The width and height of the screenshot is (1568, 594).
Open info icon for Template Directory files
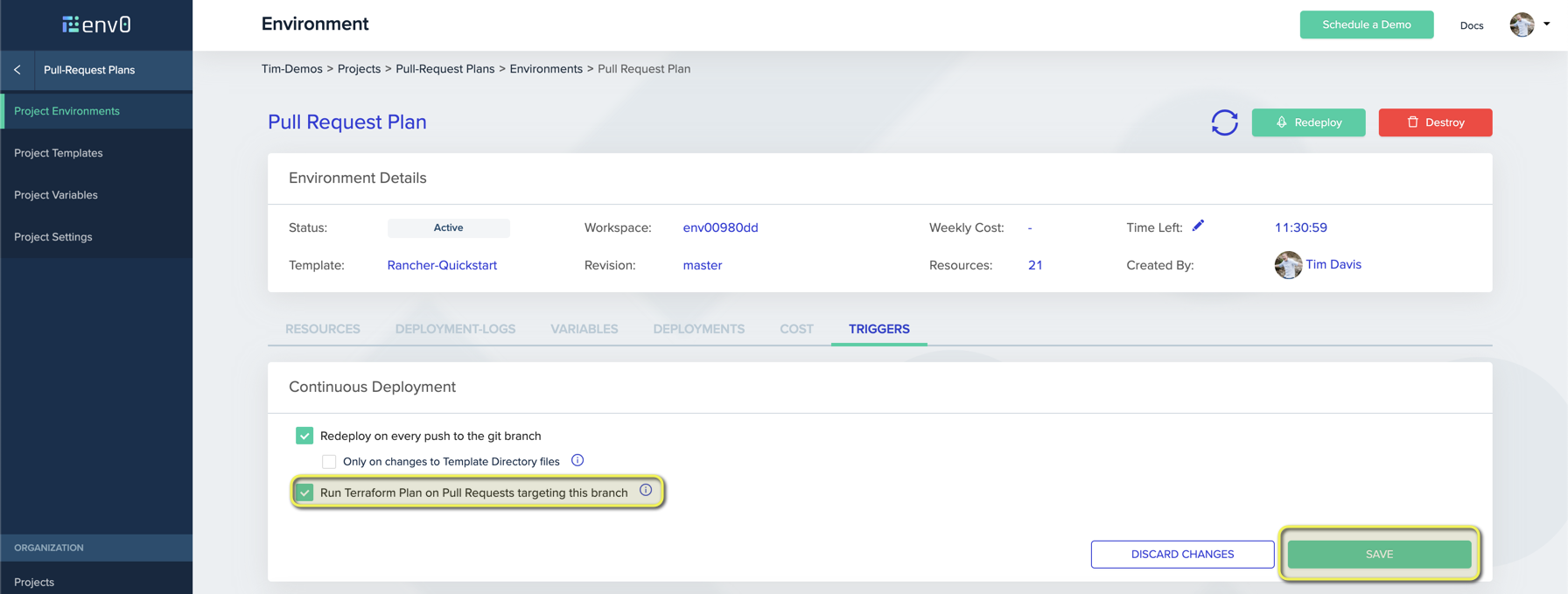tap(577, 460)
